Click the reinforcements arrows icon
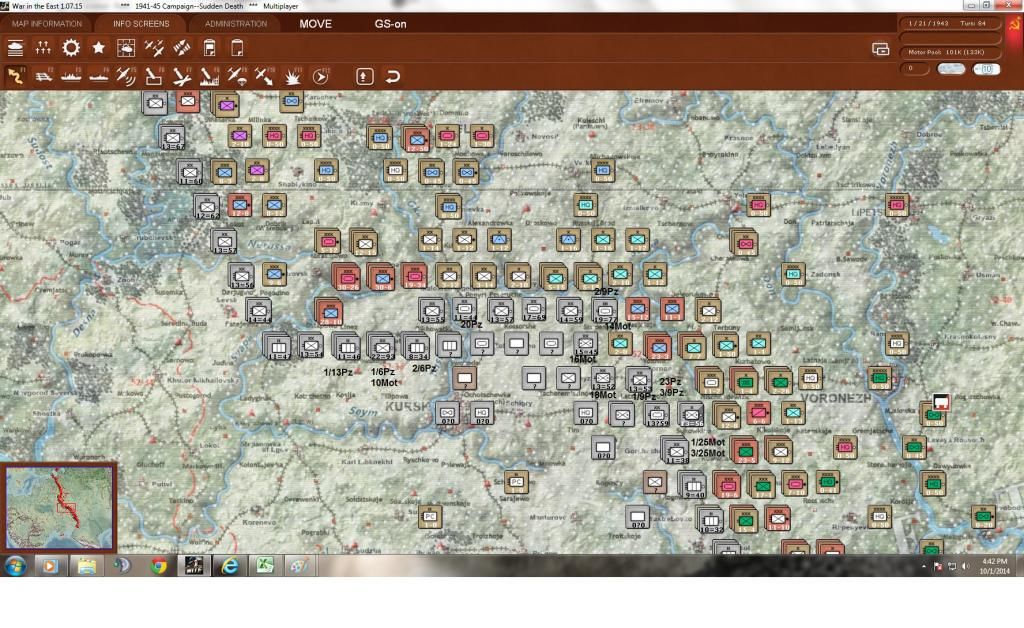1024x628 pixels. pos(43,48)
